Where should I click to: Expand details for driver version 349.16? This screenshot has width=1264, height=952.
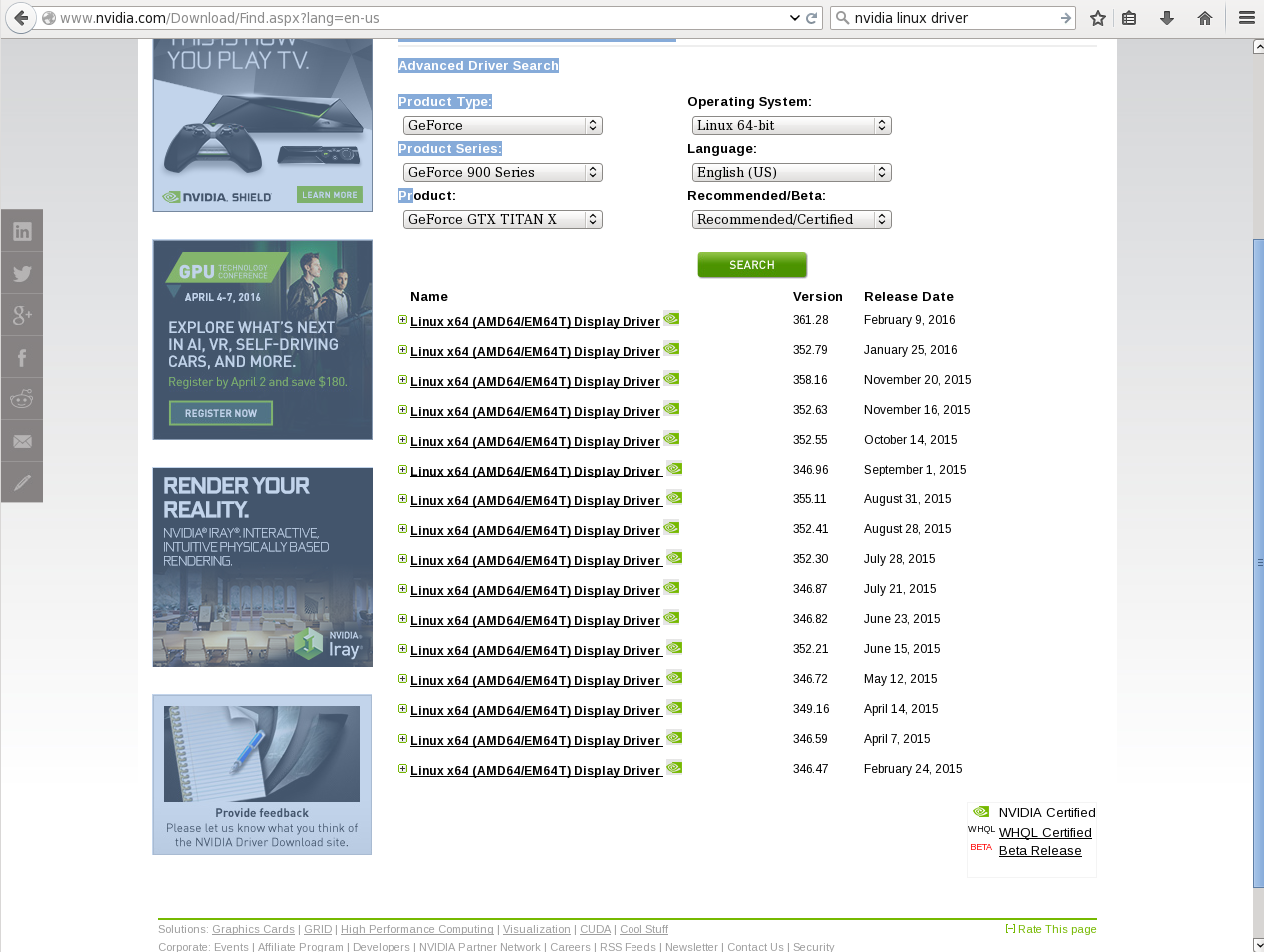(x=402, y=709)
